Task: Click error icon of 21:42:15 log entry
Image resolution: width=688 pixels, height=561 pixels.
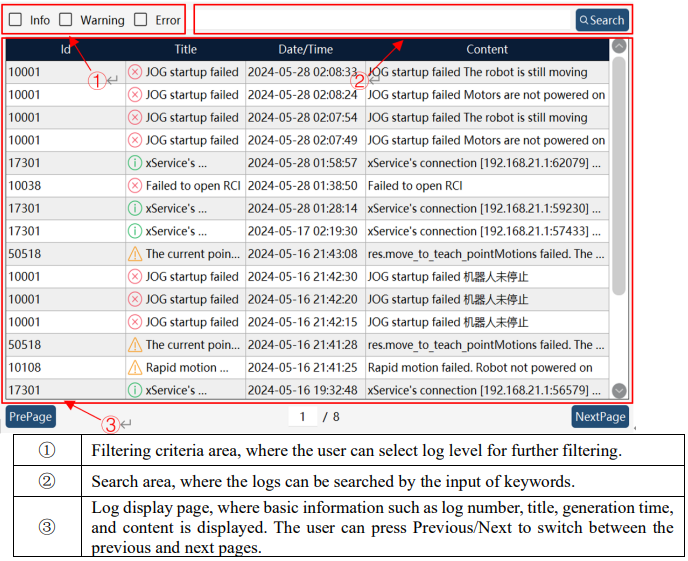Action: pos(135,322)
